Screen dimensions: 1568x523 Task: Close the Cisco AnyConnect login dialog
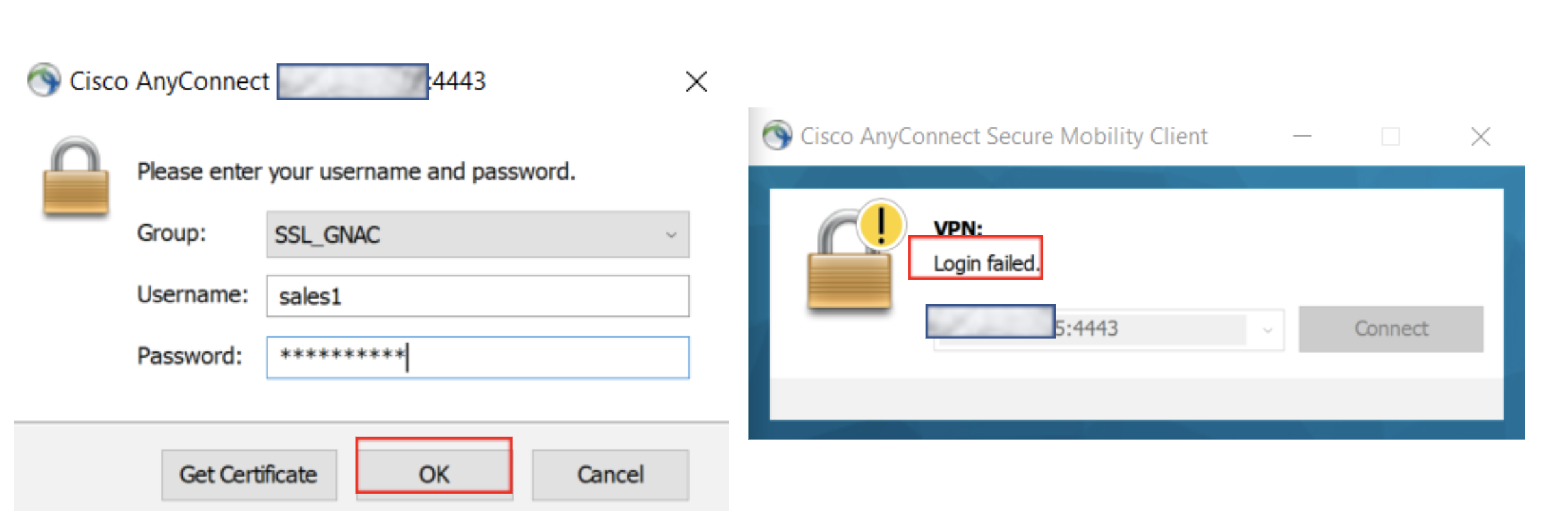(696, 82)
